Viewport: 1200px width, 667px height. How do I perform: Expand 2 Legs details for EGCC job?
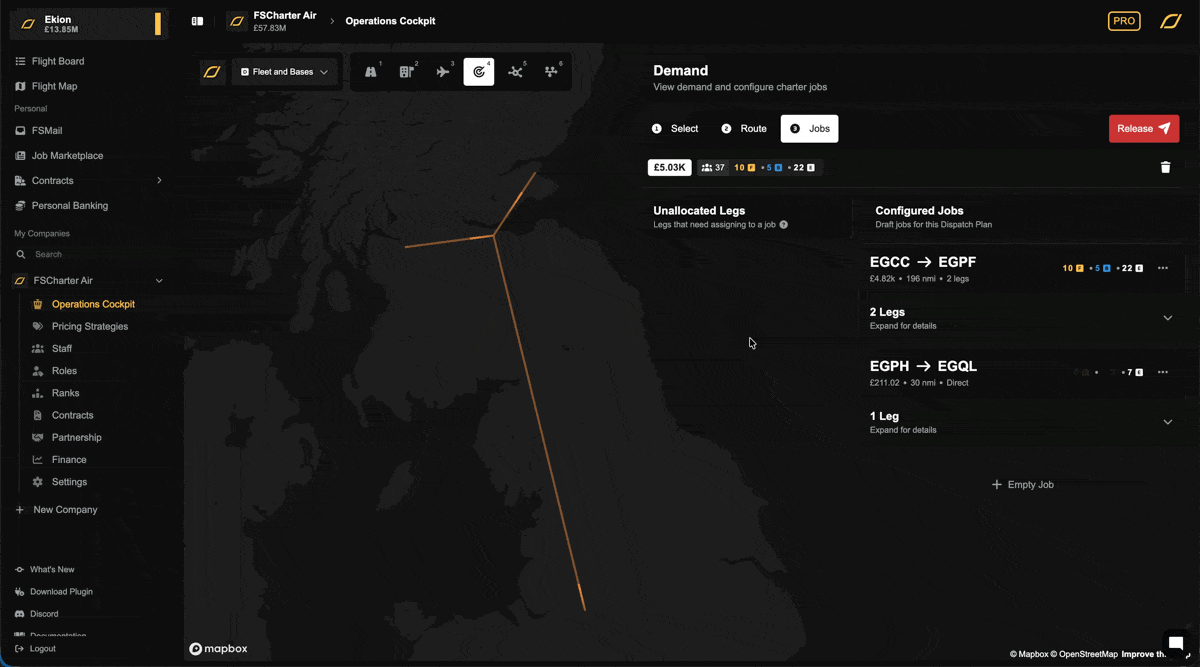click(1167, 318)
